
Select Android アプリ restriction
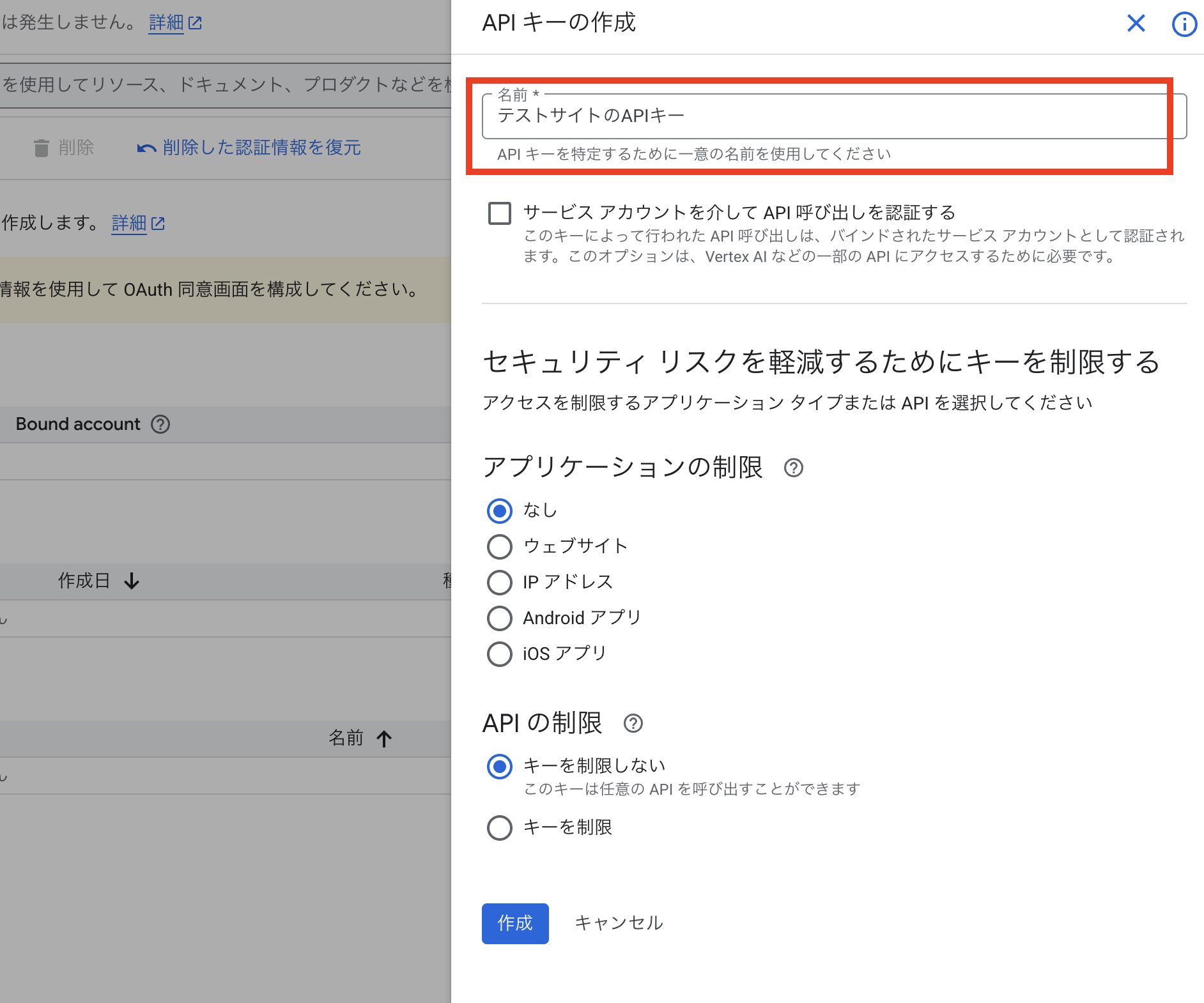coord(500,618)
